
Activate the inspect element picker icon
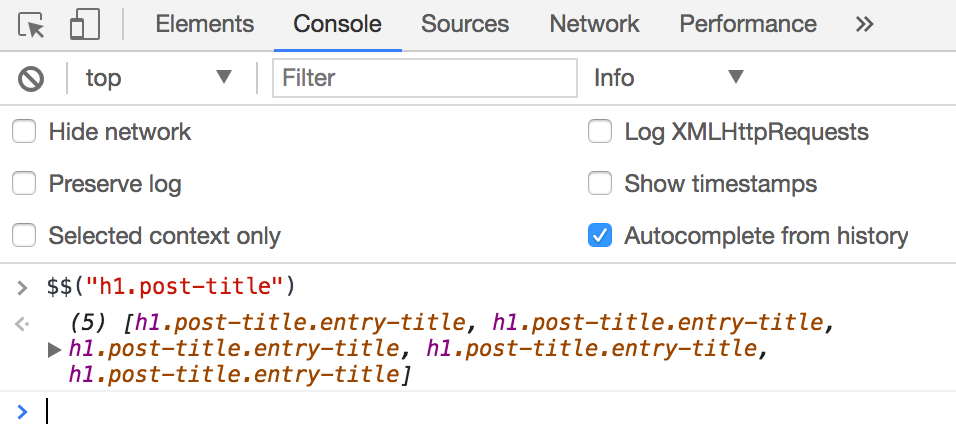33,25
